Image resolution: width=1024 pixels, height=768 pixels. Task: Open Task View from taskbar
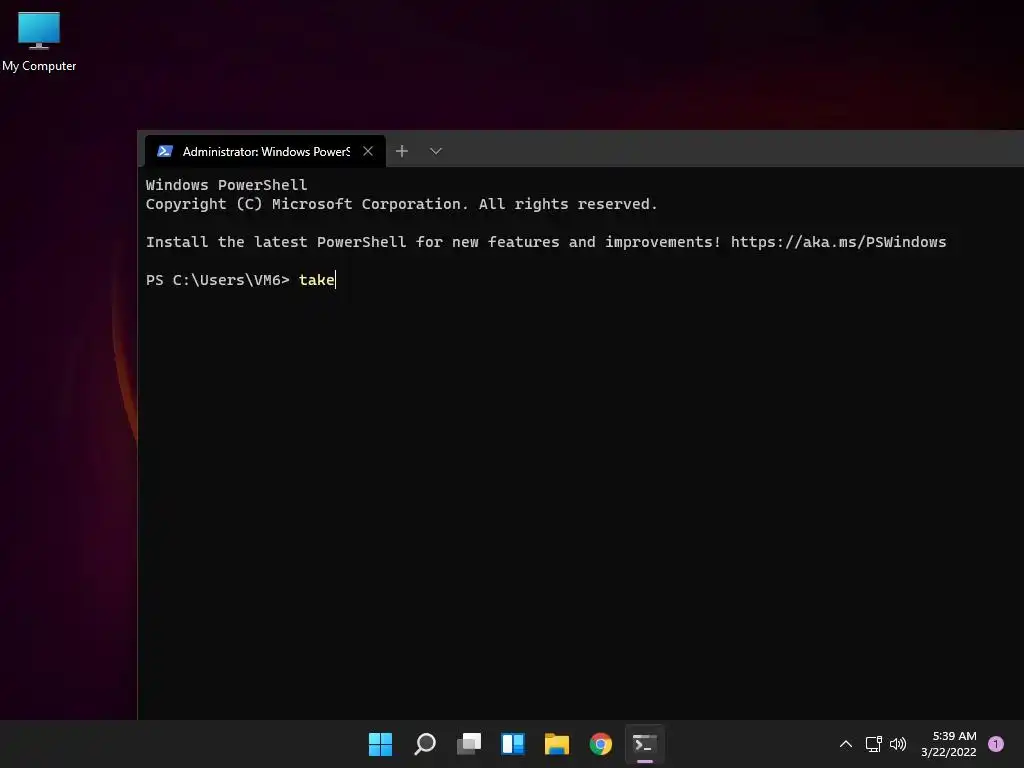pos(469,744)
